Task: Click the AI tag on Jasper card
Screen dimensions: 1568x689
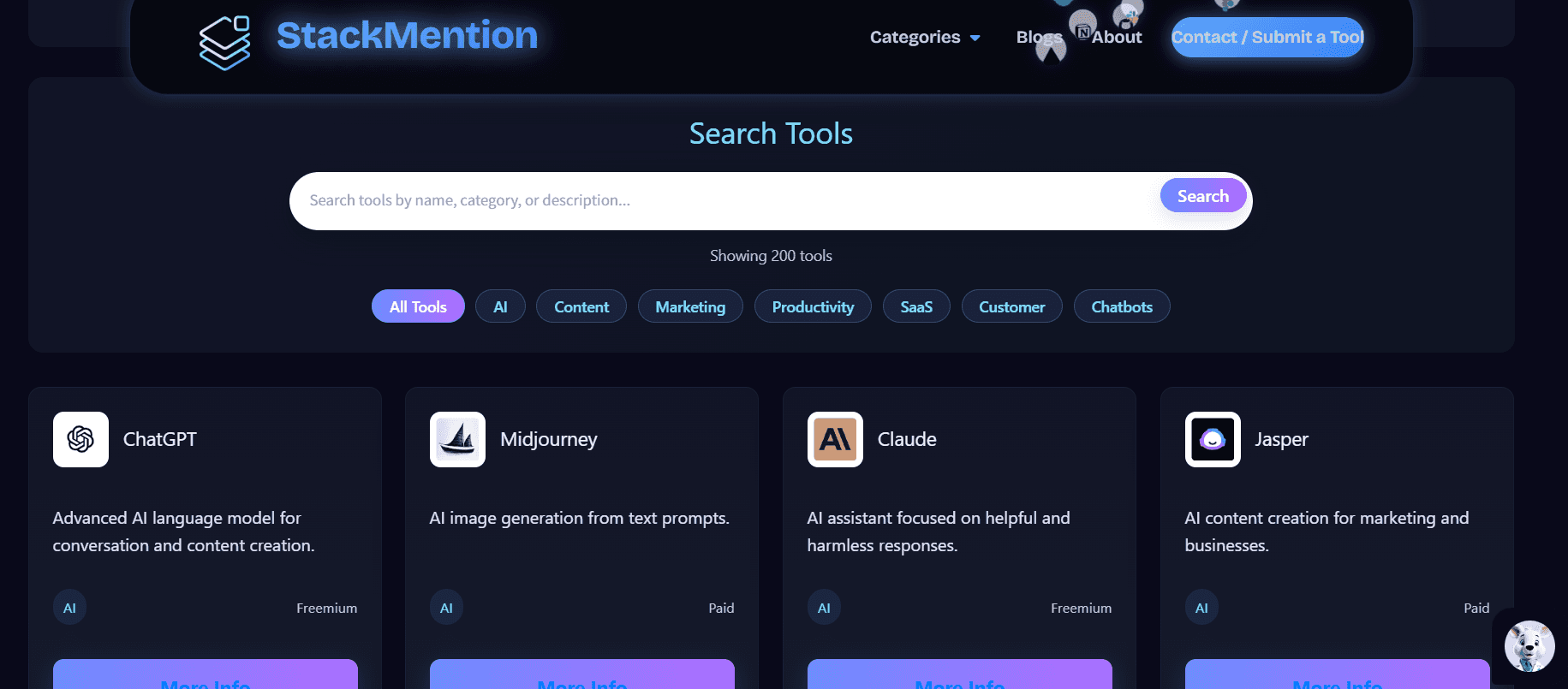Action: pyautogui.click(x=1201, y=608)
